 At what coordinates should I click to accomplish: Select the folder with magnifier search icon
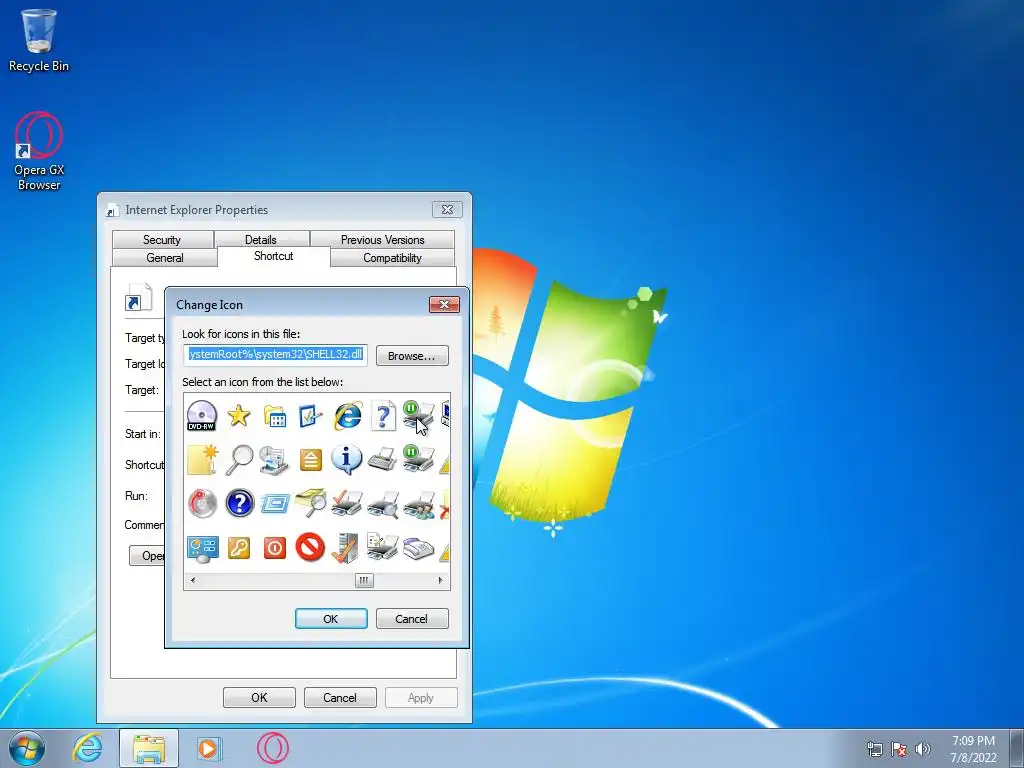click(310, 504)
